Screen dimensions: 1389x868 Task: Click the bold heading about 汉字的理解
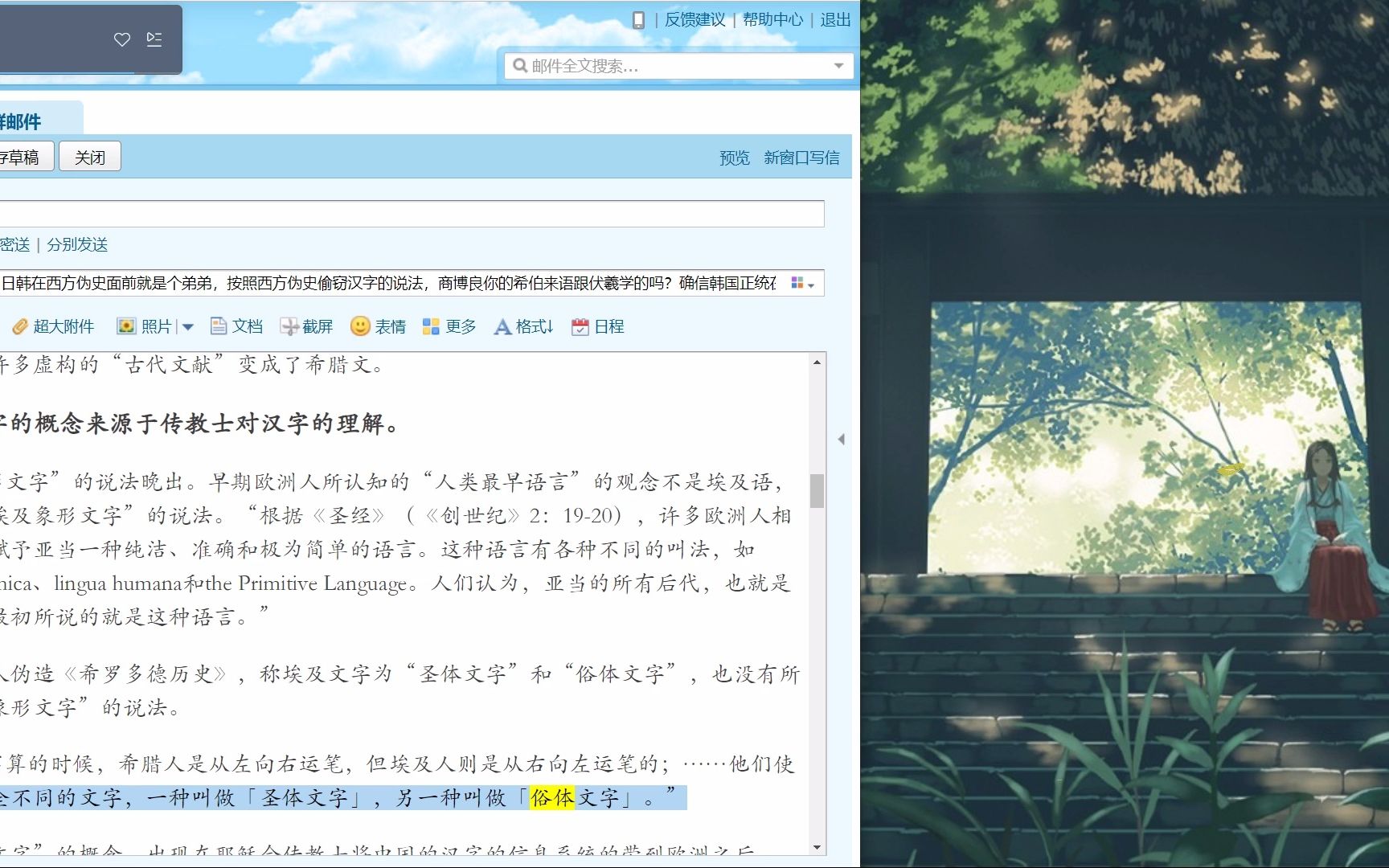click(199, 424)
